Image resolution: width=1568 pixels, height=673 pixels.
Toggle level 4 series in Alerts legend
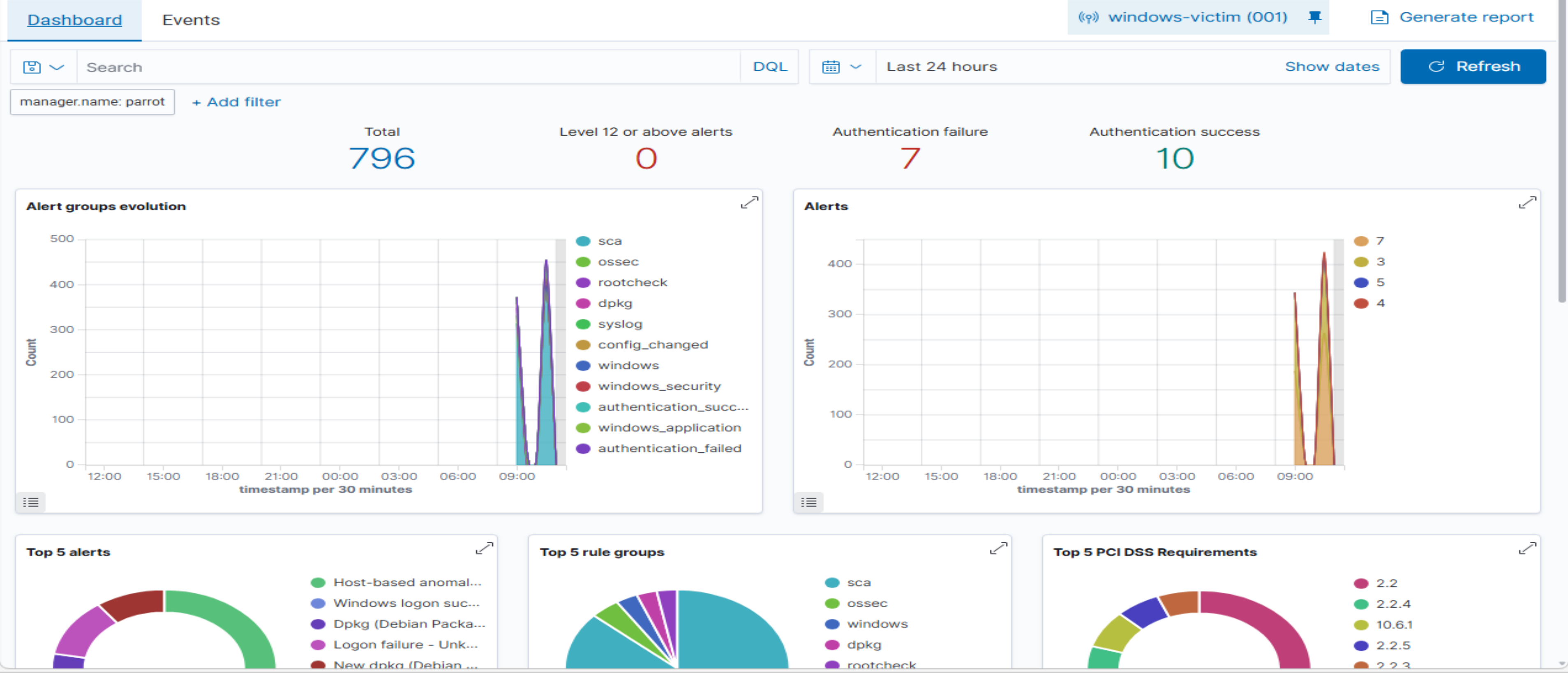(1380, 303)
